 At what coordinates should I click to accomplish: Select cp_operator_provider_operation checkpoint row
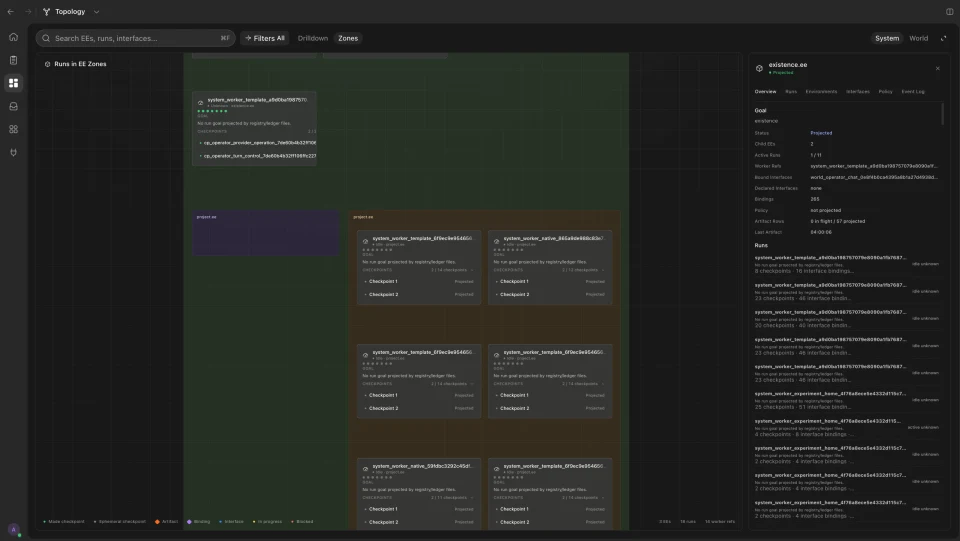point(257,143)
